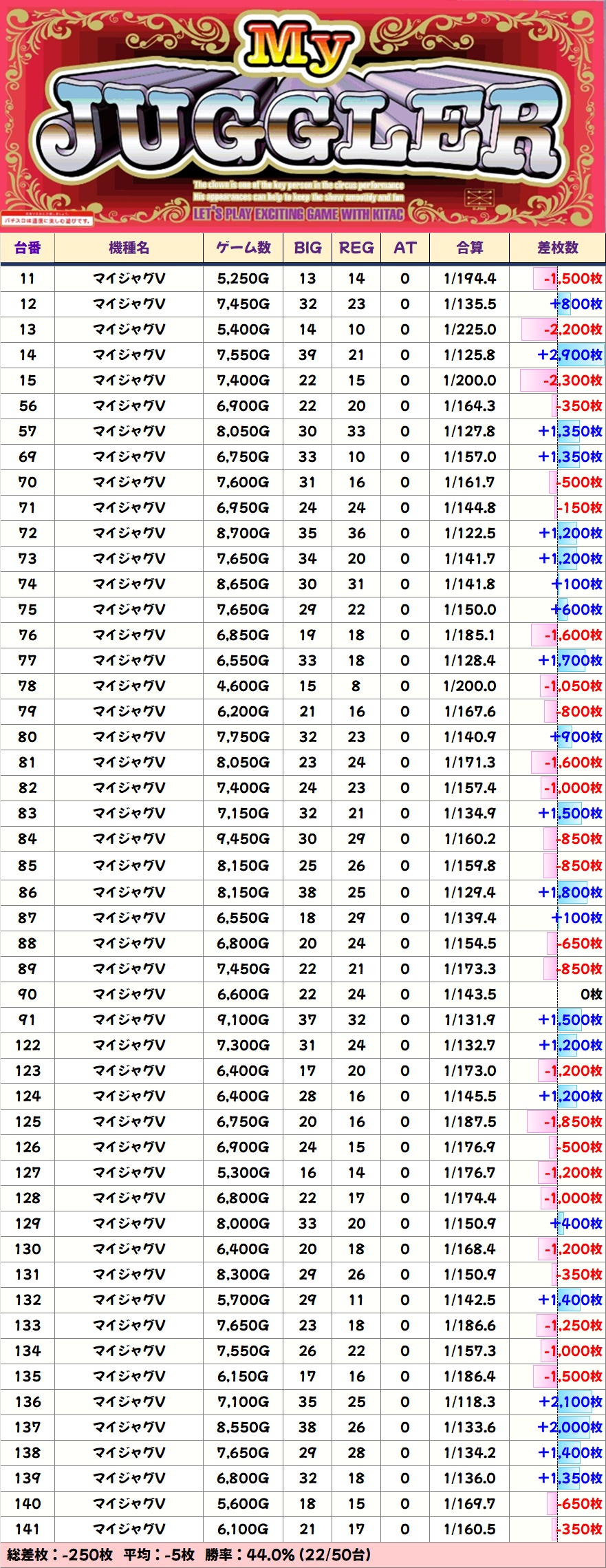
Task: Choose the AT column header
Action: click(x=404, y=248)
